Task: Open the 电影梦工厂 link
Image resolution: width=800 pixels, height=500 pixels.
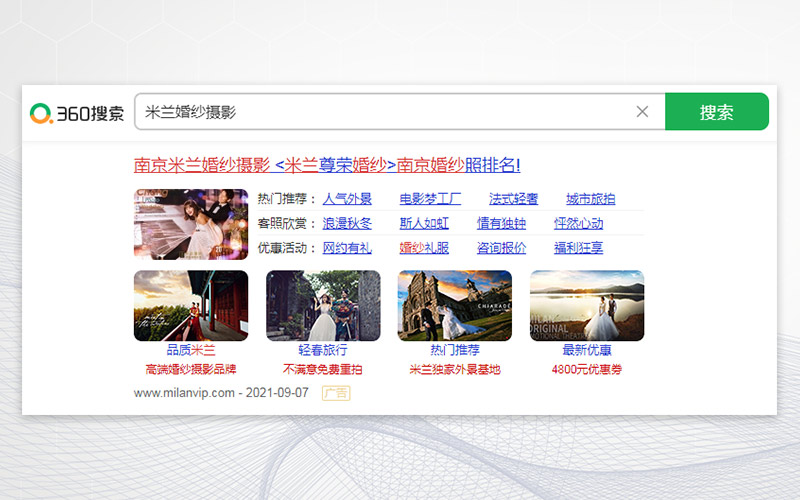Action: pyautogui.click(x=430, y=198)
